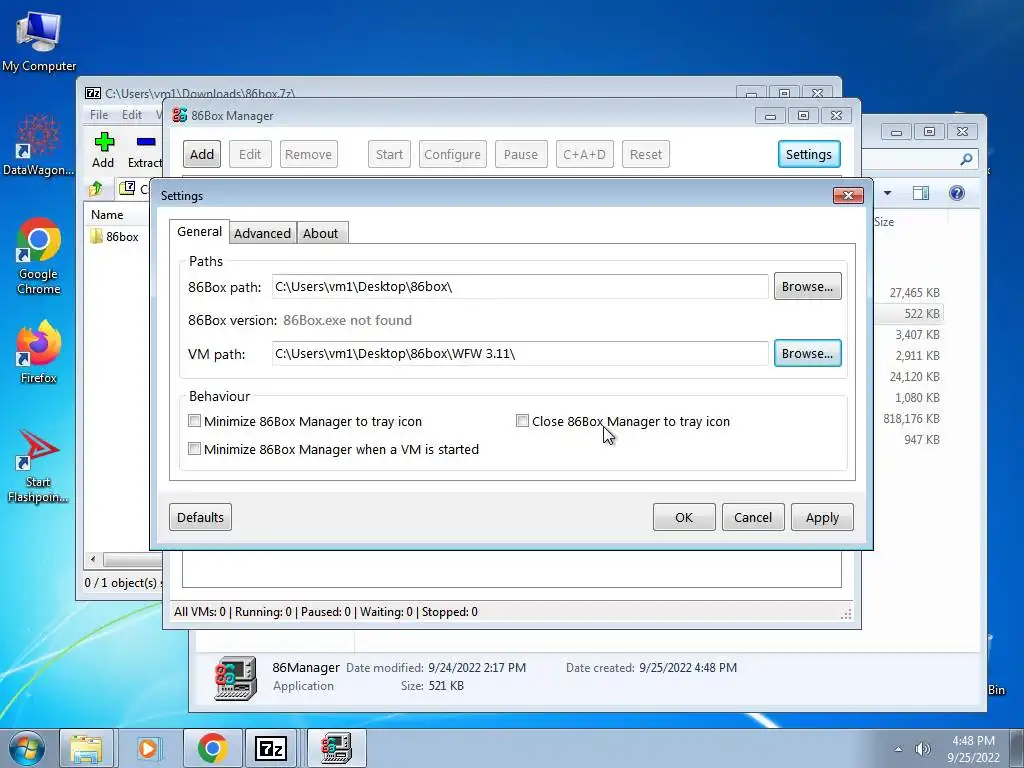Open the DataWagon desktop shortcut
Viewport: 1024px width, 768px height.
pyautogui.click(x=39, y=145)
